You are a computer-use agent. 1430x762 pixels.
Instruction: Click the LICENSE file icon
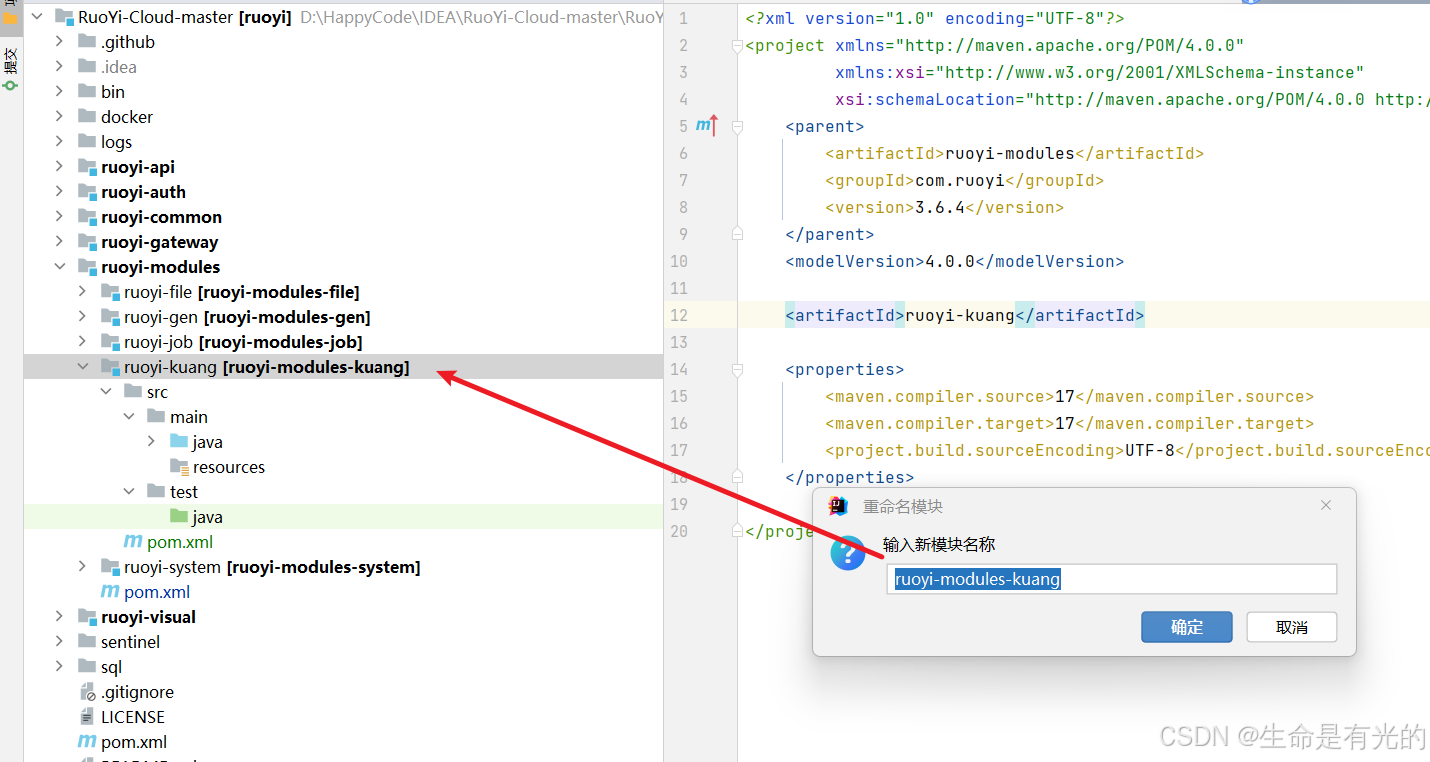tap(87, 717)
